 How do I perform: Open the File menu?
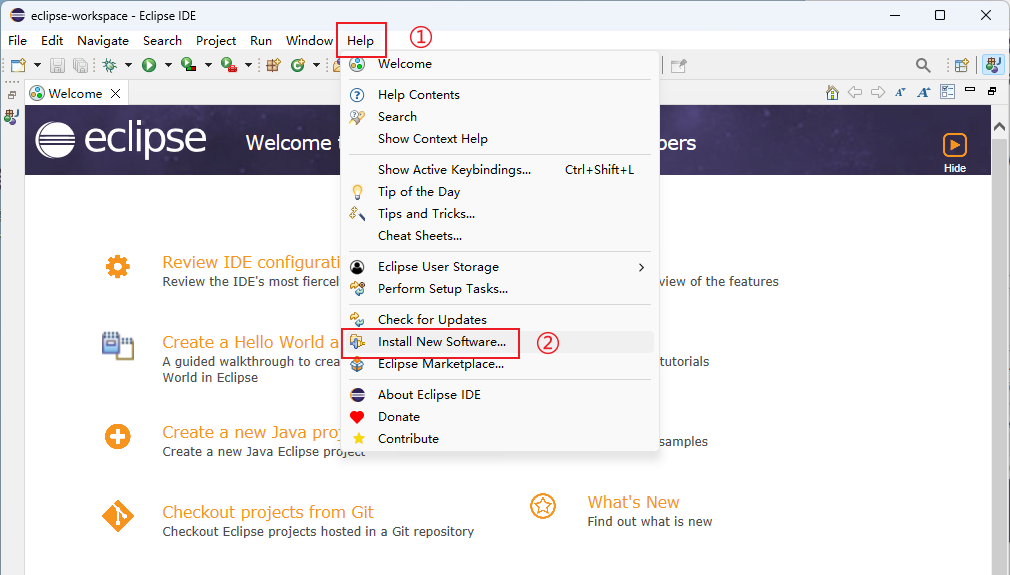click(17, 41)
